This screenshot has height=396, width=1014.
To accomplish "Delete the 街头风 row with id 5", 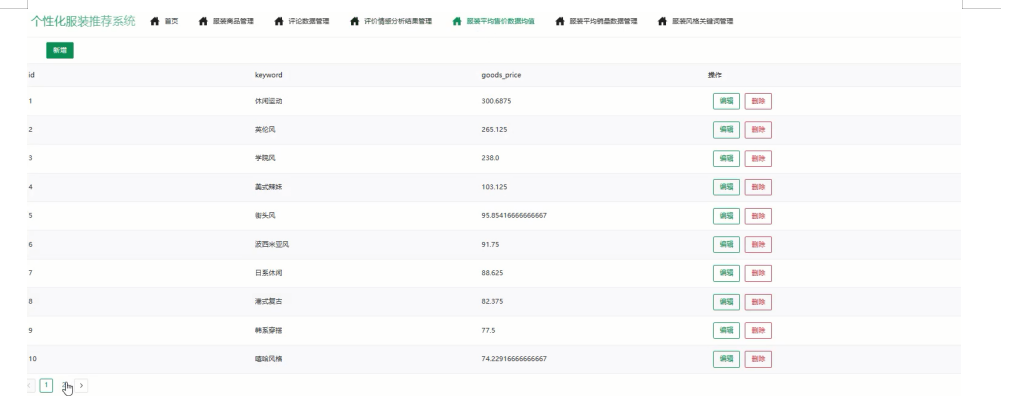I will coord(758,216).
